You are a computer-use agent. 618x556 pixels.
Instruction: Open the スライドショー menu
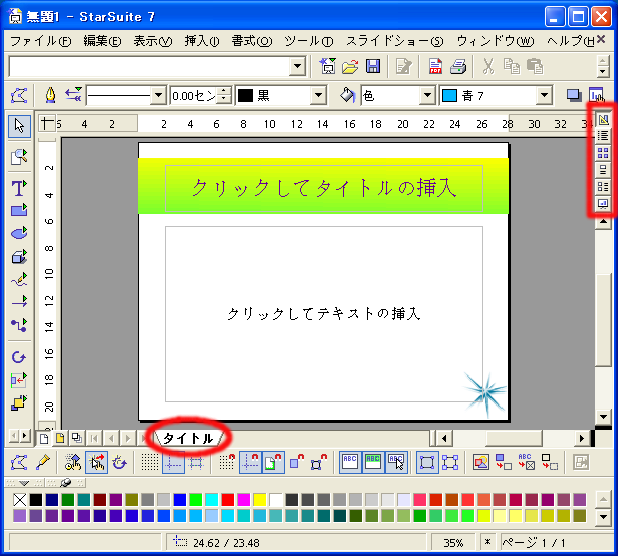pyautogui.click(x=395, y=41)
